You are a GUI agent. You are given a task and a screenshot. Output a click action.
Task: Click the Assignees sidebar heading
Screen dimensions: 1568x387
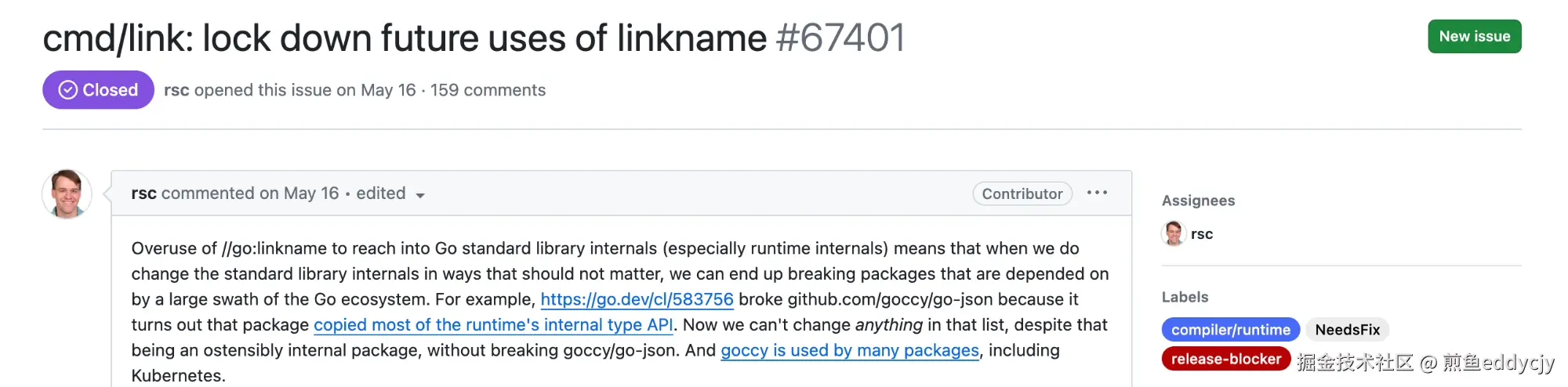1198,201
